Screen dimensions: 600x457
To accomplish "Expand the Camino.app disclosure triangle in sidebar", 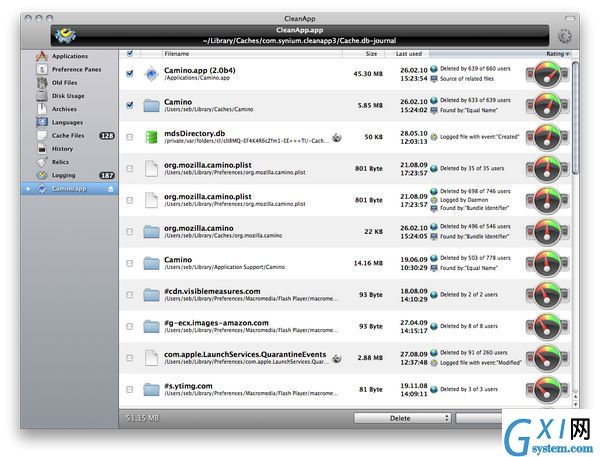I will point(28,189).
